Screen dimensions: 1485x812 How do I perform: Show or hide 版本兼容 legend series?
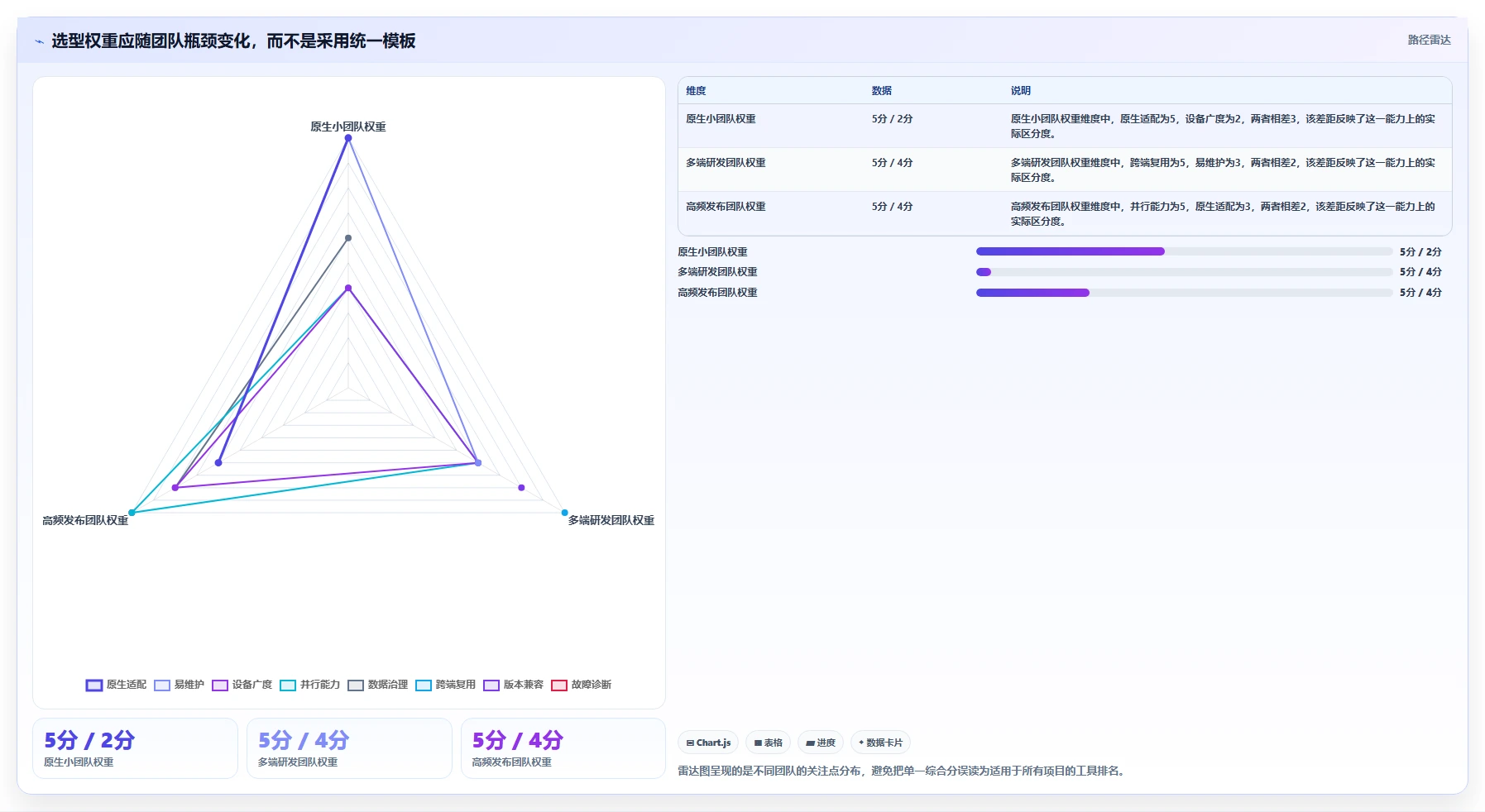point(513,685)
